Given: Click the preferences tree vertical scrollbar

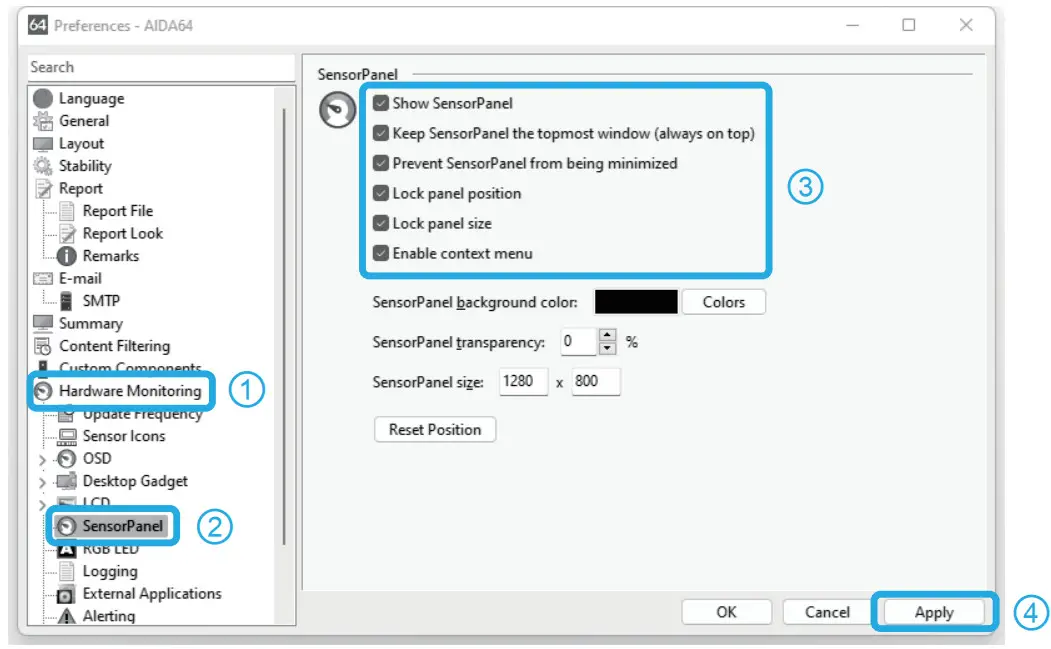Looking at the screenshot, I should 284,326.
